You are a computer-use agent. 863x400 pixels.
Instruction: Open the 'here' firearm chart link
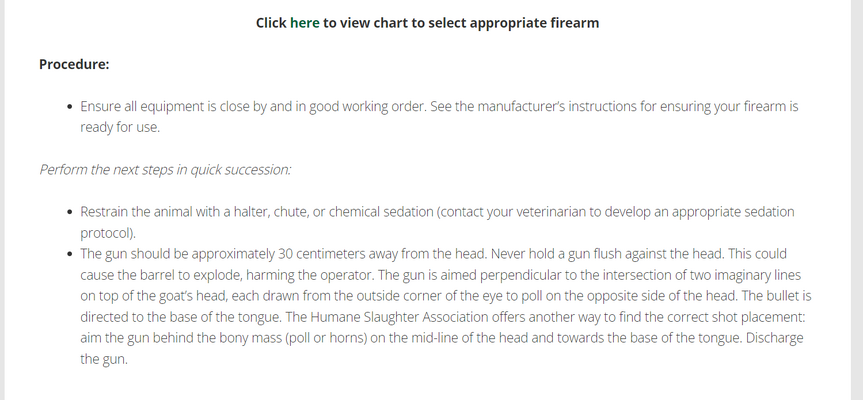(x=304, y=23)
